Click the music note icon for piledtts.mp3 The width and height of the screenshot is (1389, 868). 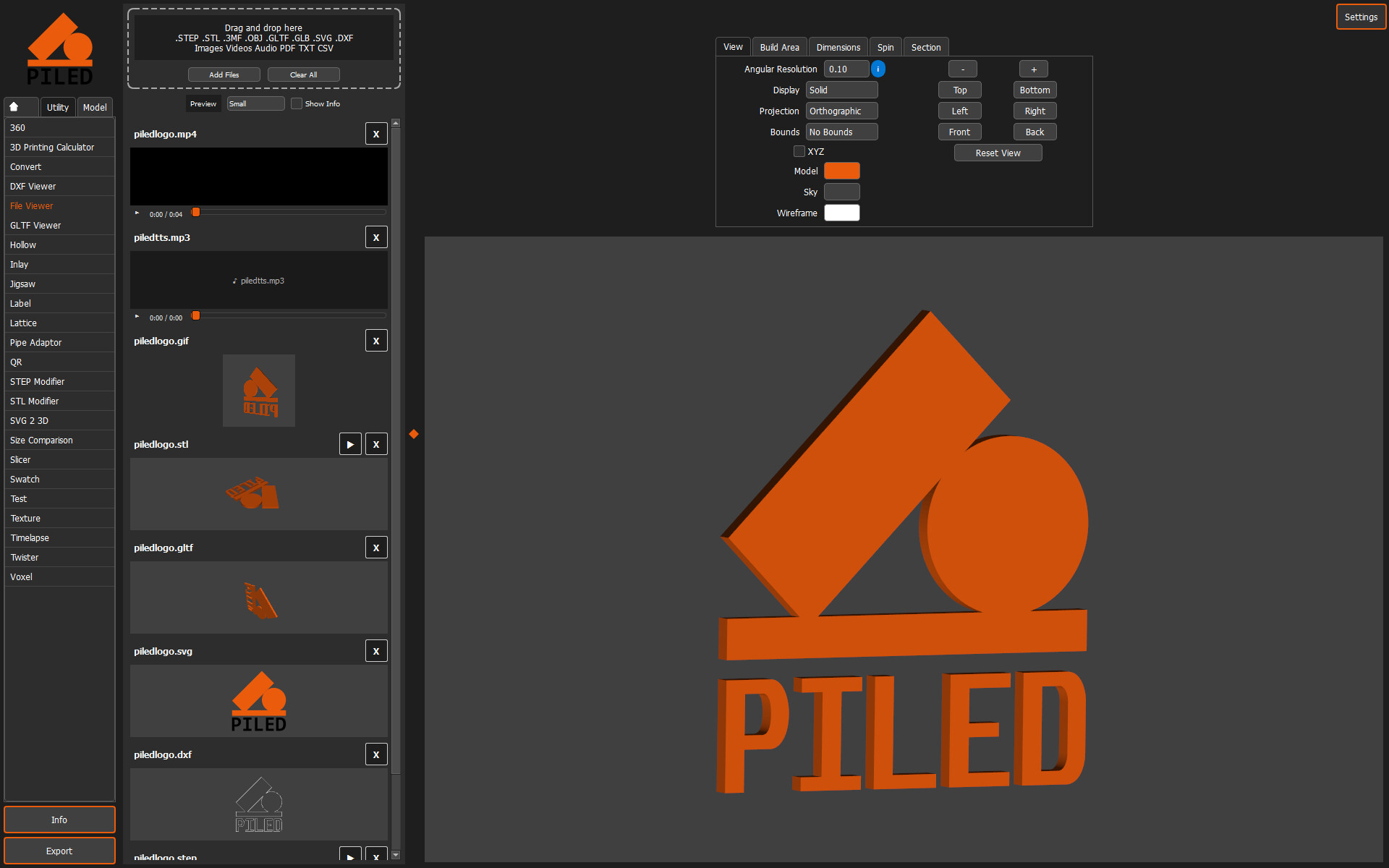pyautogui.click(x=234, y=281)
